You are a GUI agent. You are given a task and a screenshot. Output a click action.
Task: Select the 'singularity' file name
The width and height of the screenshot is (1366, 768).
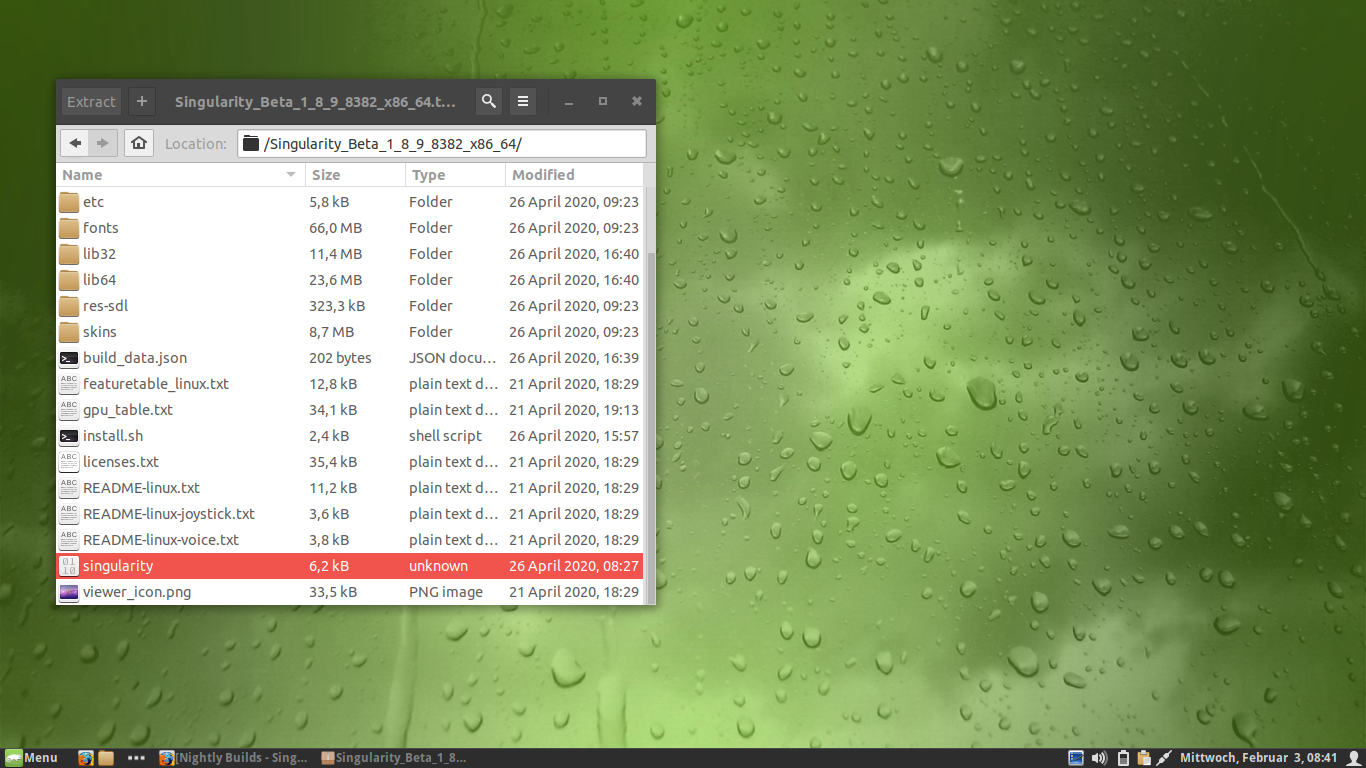tap(118, 566)
